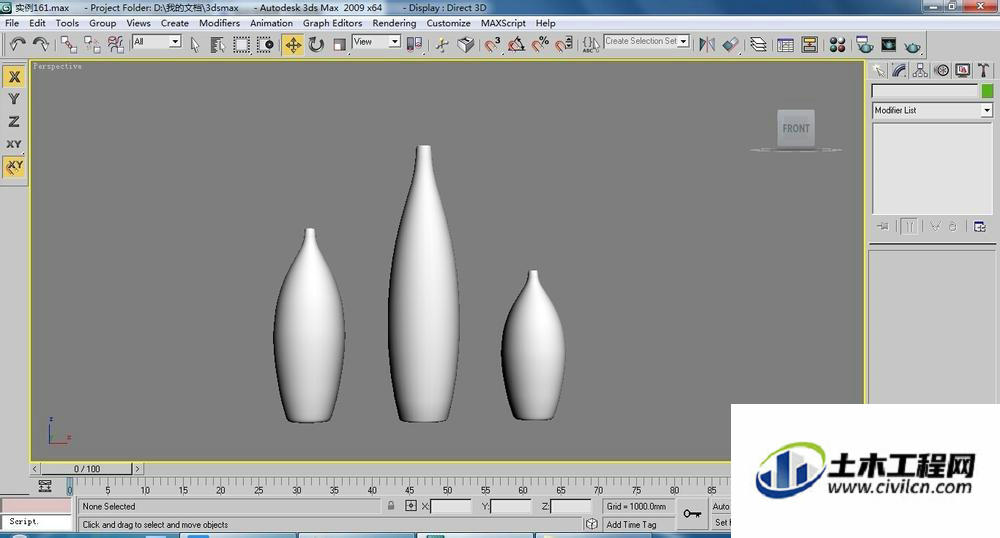Switch to the Utilities hammer tab
This screenshot has height=538, width=1000.
[983, 71]
